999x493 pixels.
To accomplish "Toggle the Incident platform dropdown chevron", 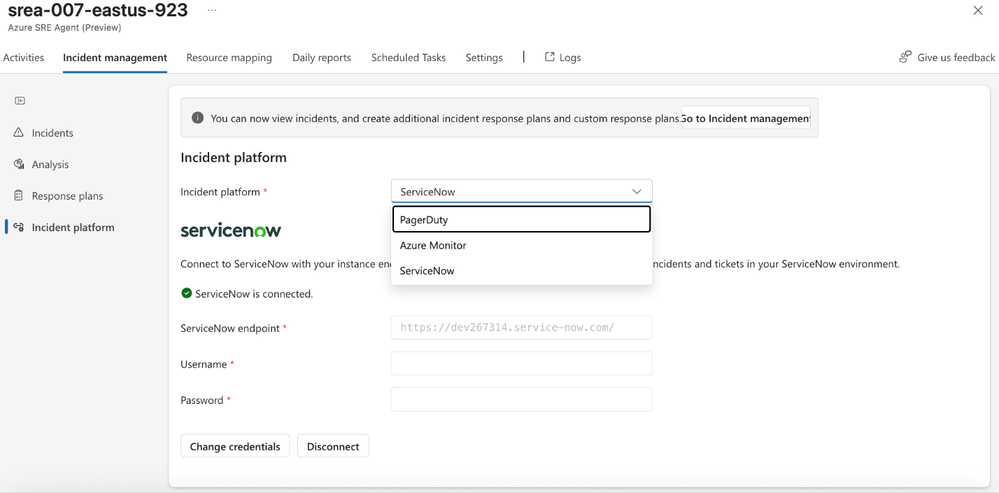I will pos(636,192).
